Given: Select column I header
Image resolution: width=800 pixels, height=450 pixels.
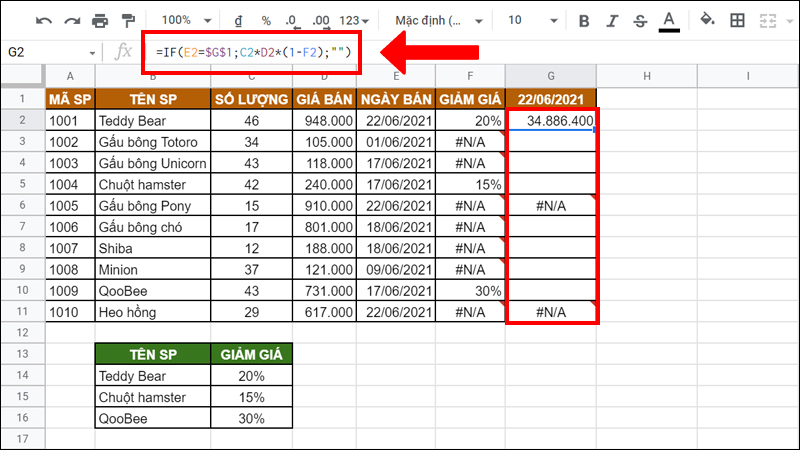Looking at the screenshot, I should [748, 76].
